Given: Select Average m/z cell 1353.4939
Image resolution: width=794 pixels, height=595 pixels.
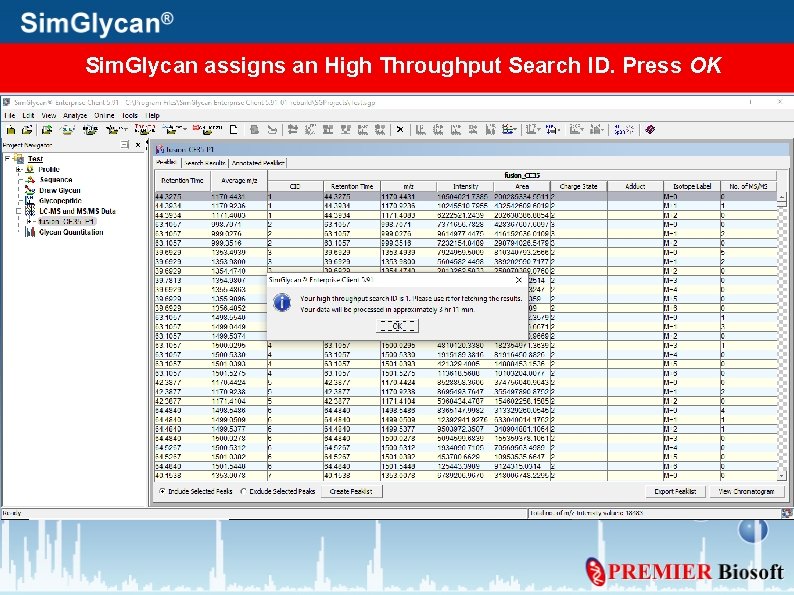Looking at the screenshot, I should point(239,252).
